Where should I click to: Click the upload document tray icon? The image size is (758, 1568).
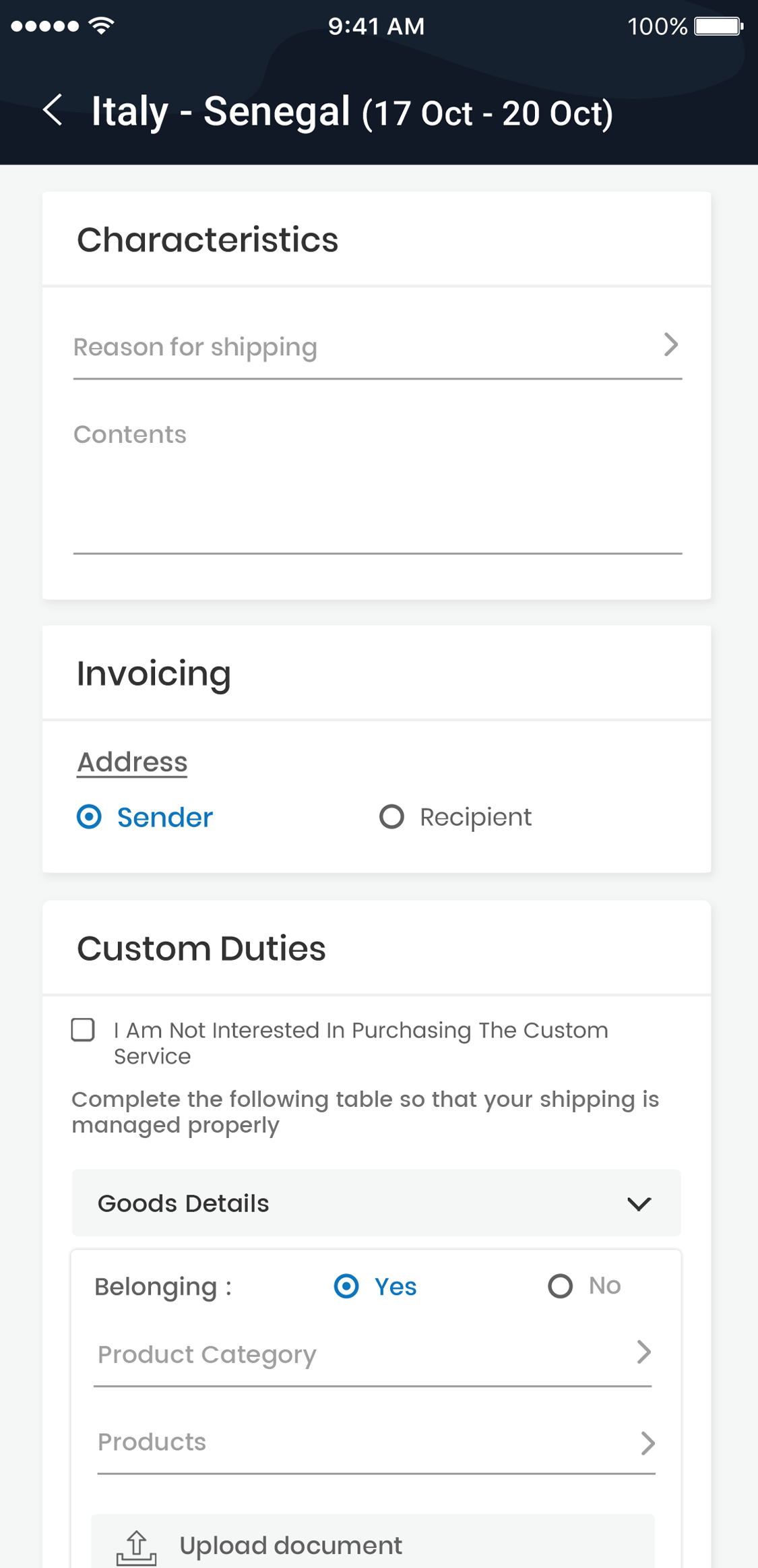coord(137,1546)
